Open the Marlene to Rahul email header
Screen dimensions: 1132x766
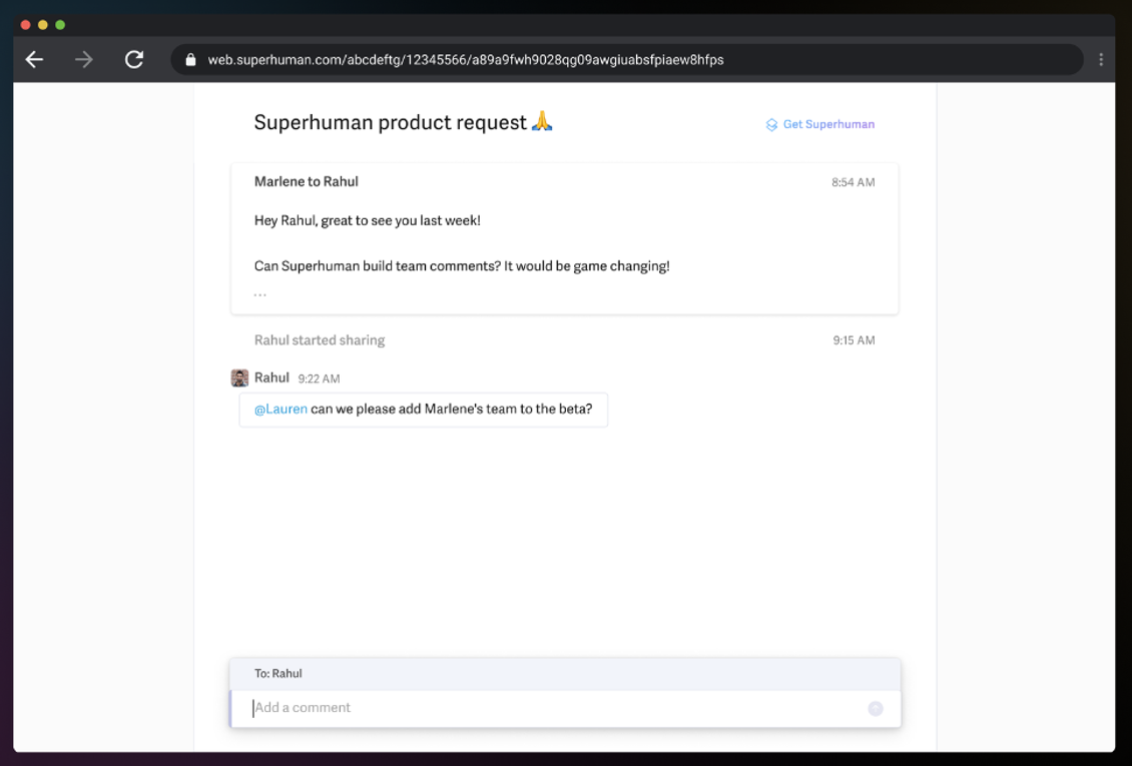click(x=306, y=182)
